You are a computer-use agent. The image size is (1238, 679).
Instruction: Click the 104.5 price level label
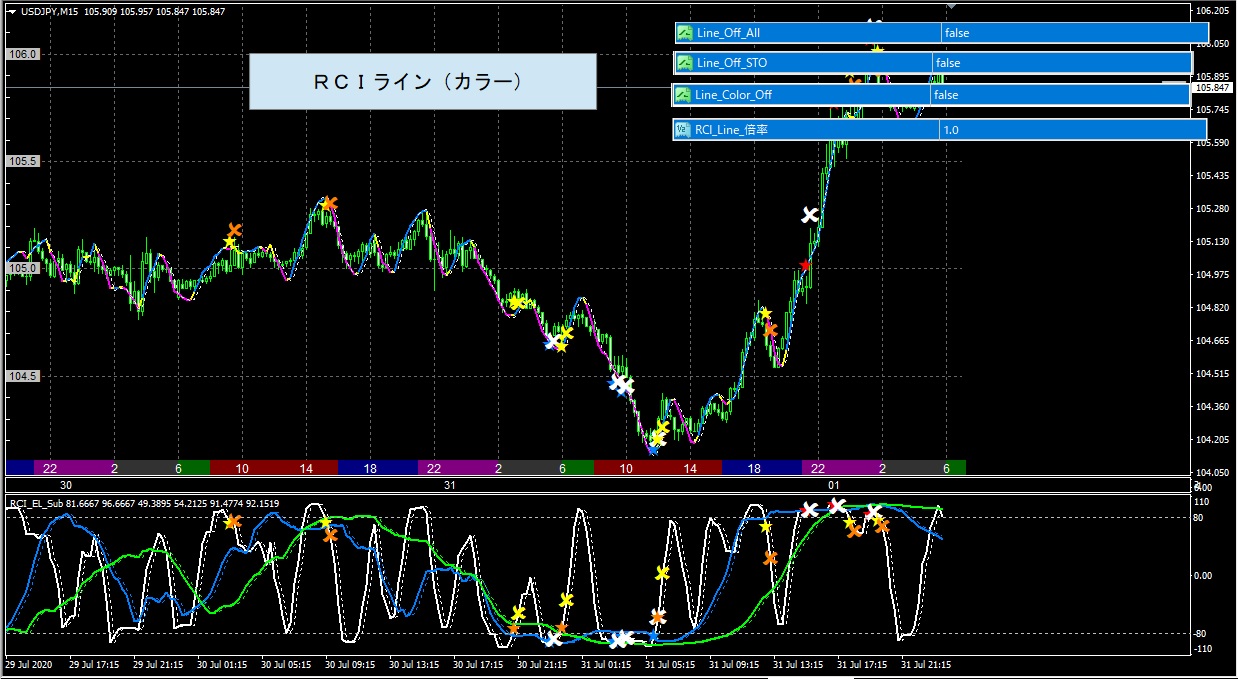click(x=23, y=376)
